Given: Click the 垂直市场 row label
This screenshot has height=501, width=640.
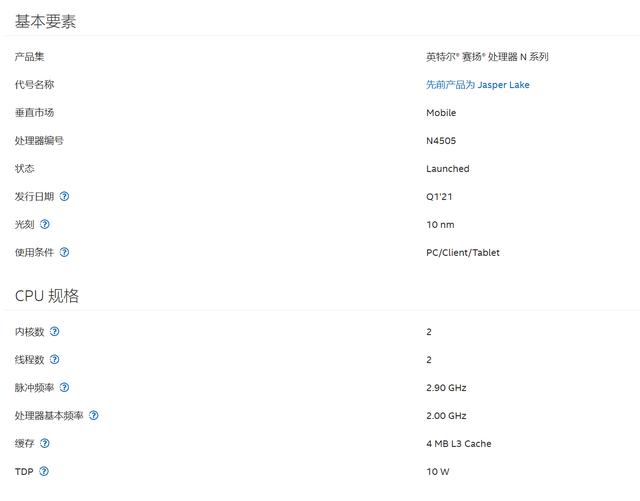Looking at the screenshot, I should (35, 113).
